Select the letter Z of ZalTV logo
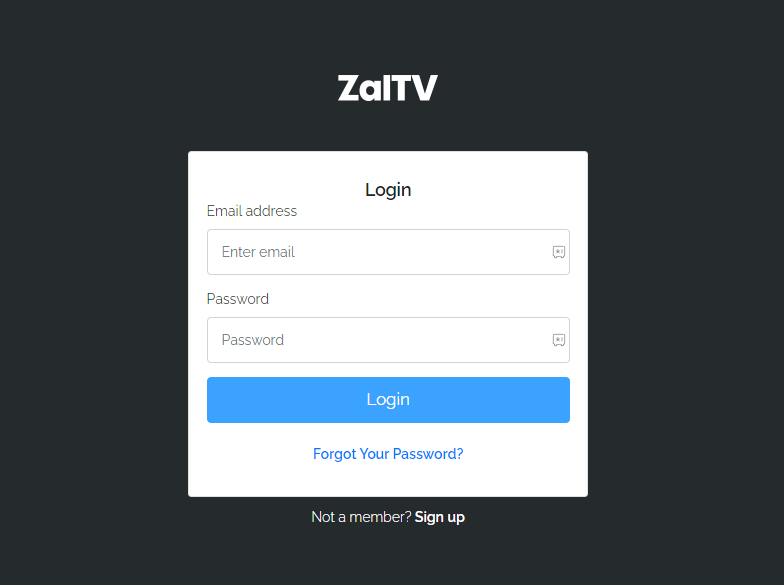 348,88
